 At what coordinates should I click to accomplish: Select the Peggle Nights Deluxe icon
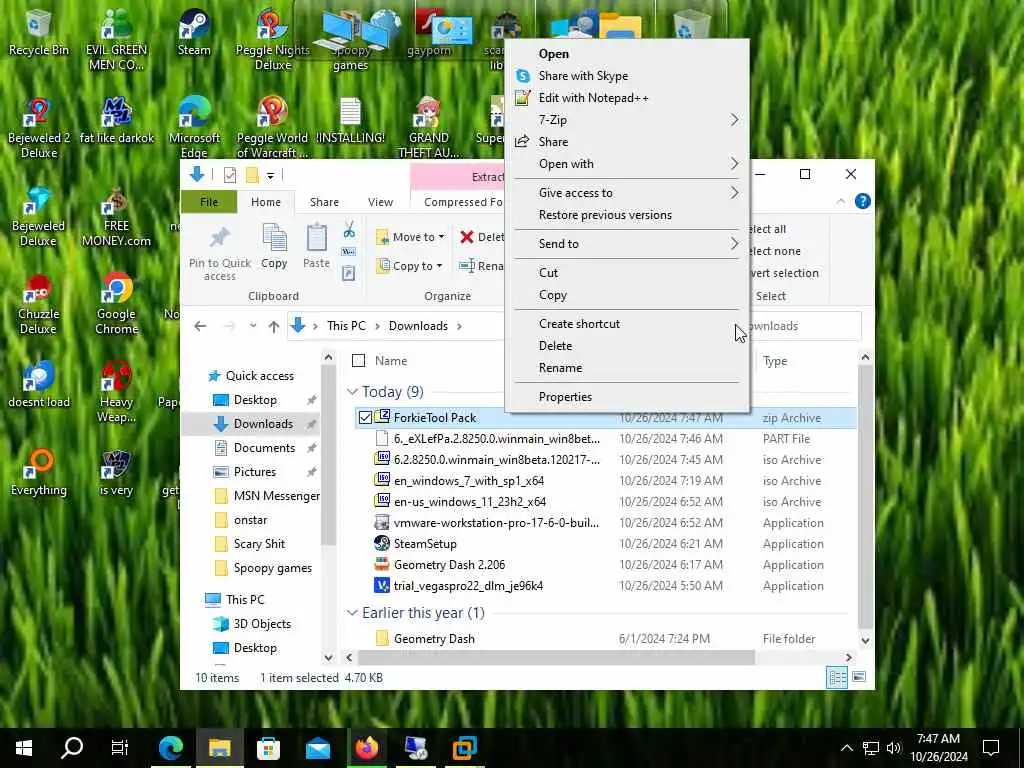272,39
